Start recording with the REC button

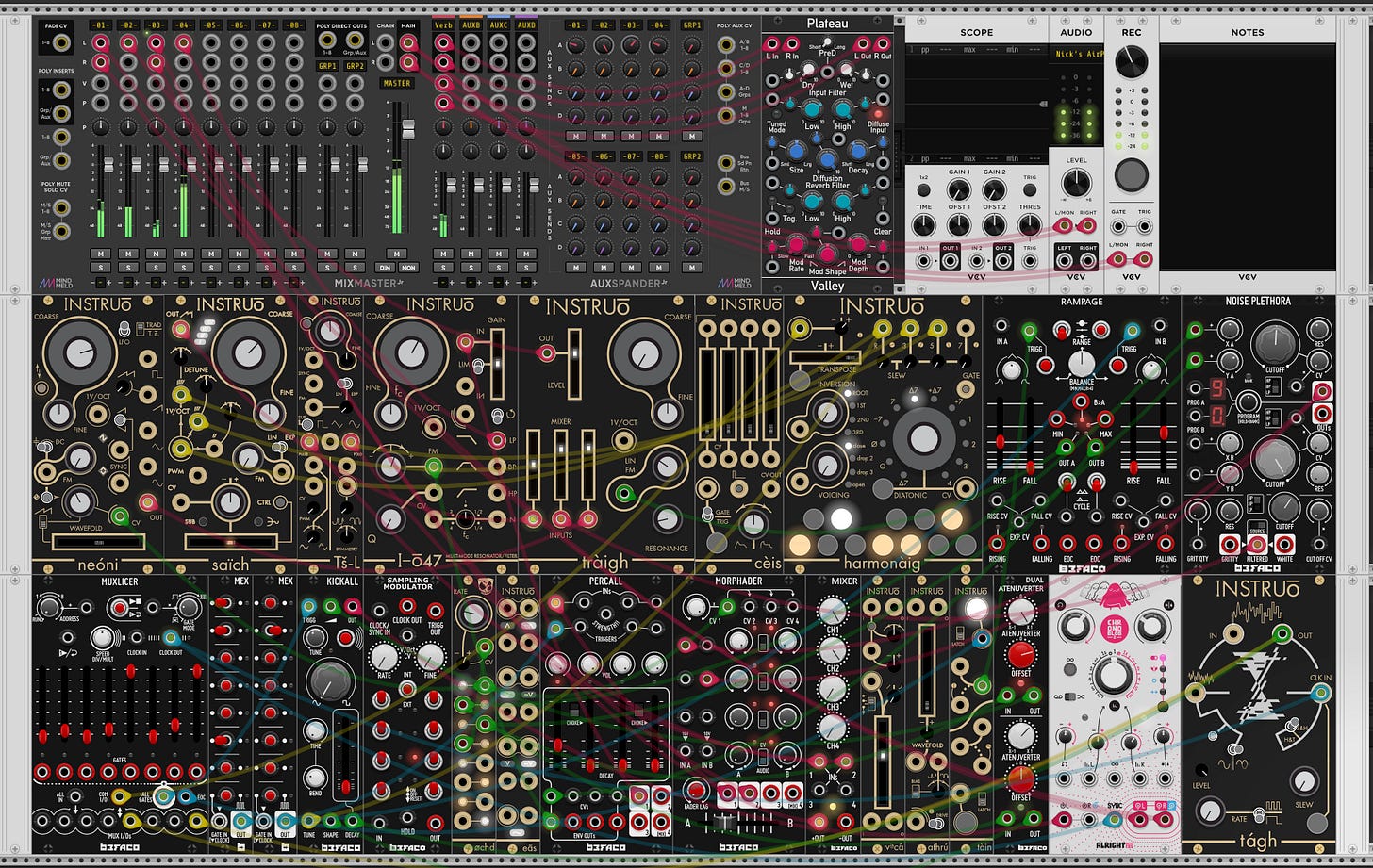pyautogui.click(x=1132, y=174)
